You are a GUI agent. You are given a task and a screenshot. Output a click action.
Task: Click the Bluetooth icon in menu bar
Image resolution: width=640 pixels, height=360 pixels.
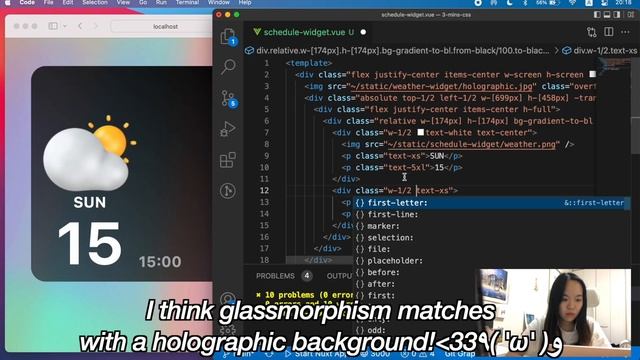(525, 2)
